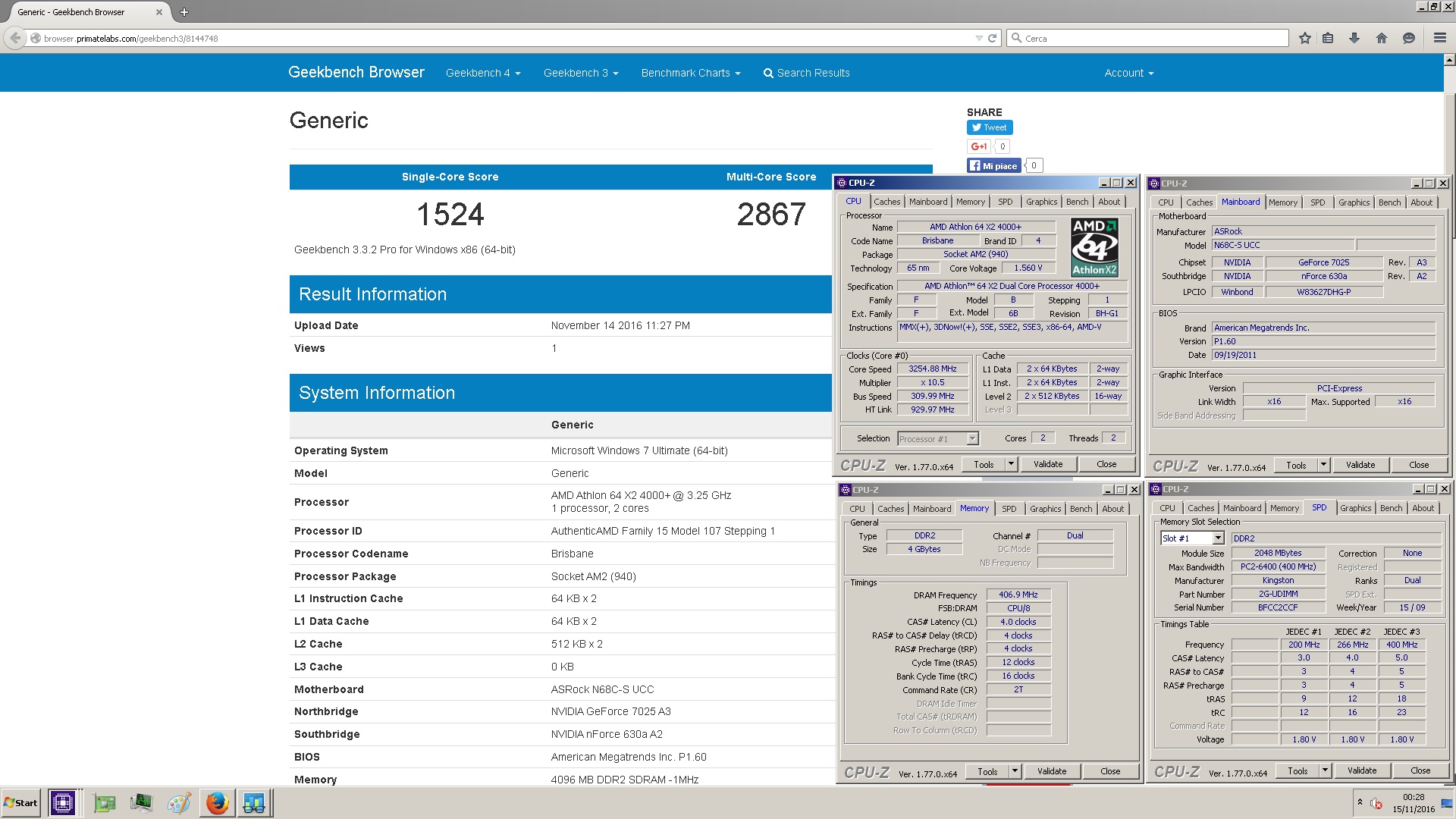
Task: Switch to Caches tab in first CPU-Z window
Action: tap(886, 202)
